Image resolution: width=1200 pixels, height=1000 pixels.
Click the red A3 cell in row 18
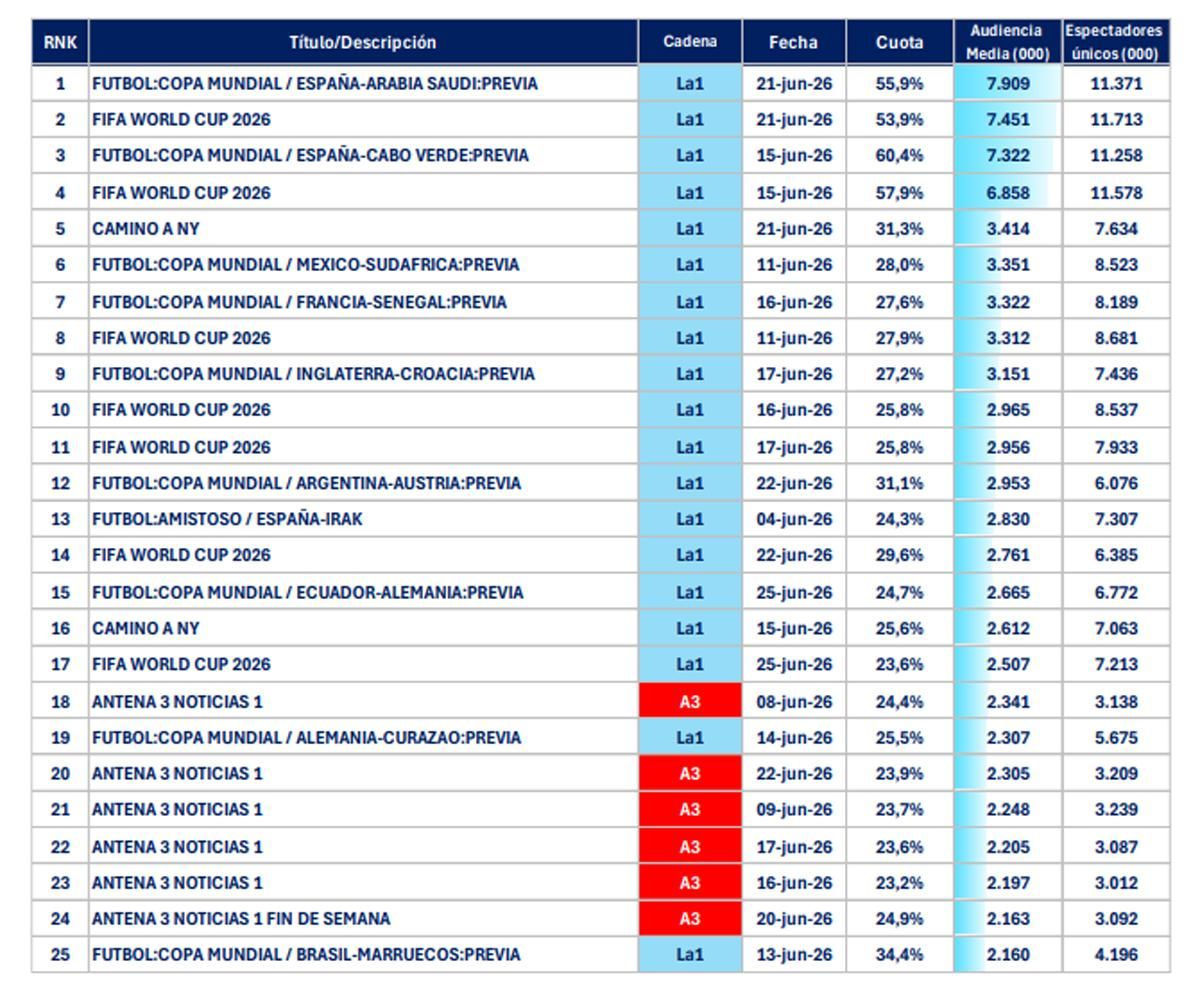click(x=690, y=702)
